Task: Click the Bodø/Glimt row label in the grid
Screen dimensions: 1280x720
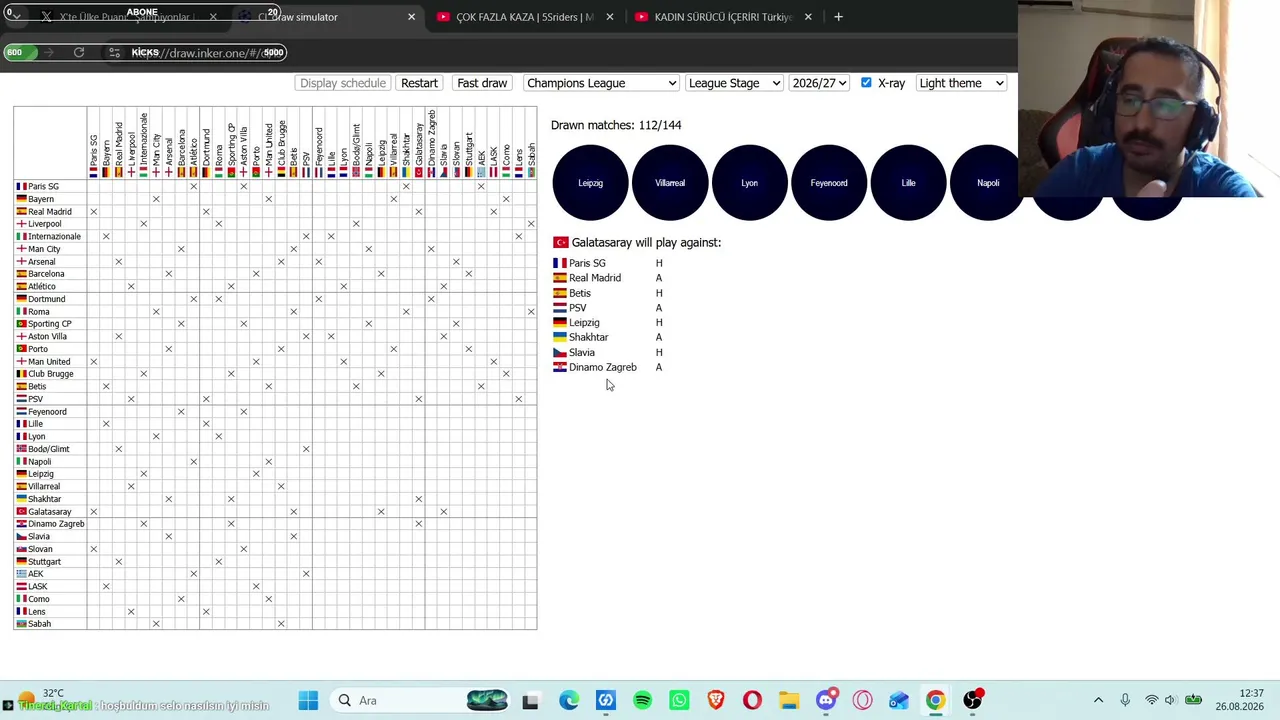Action: pyautogui.click(x=49, y=449)
